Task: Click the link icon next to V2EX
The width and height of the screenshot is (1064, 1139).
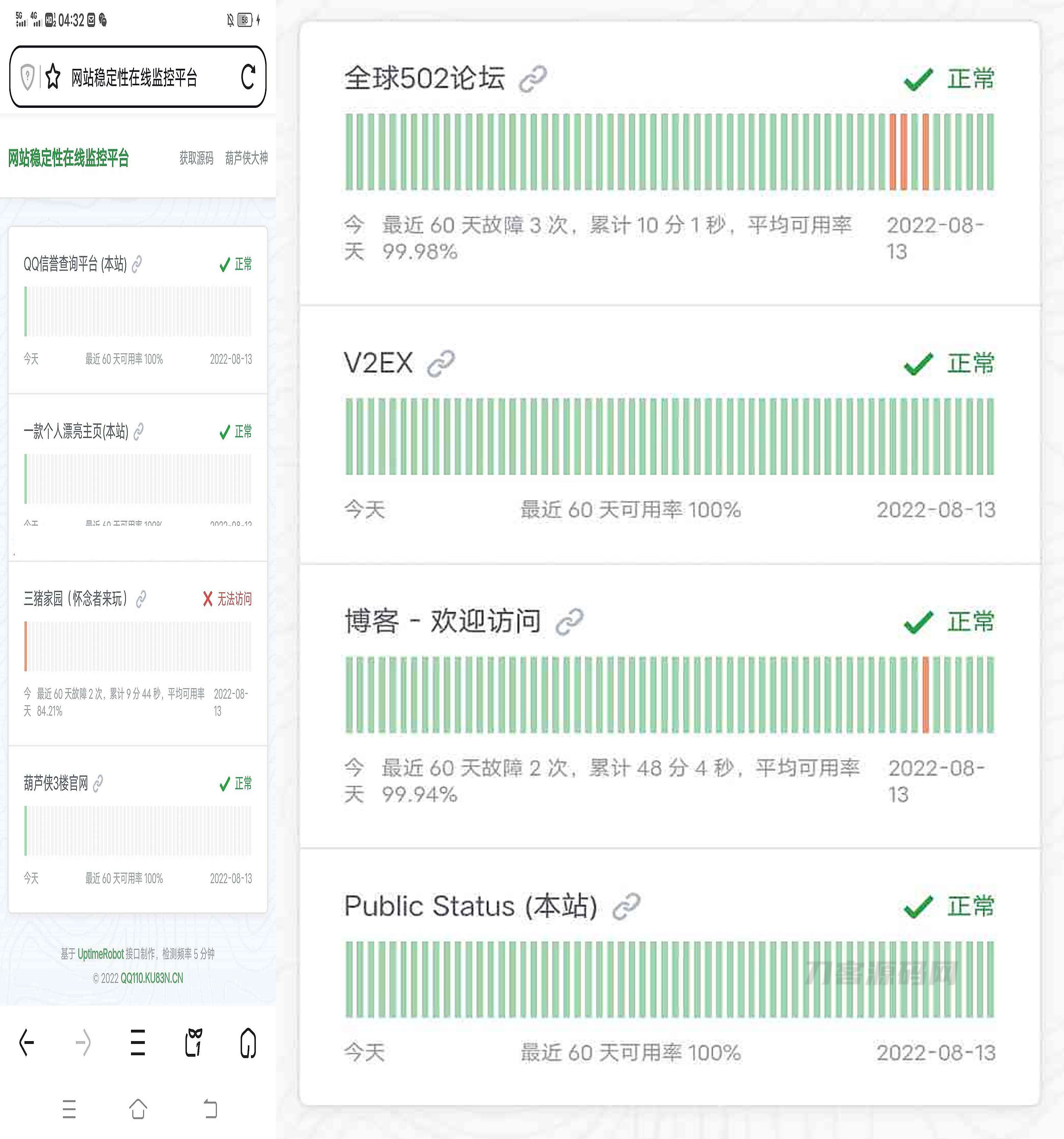Action: [x=441, y=362]
